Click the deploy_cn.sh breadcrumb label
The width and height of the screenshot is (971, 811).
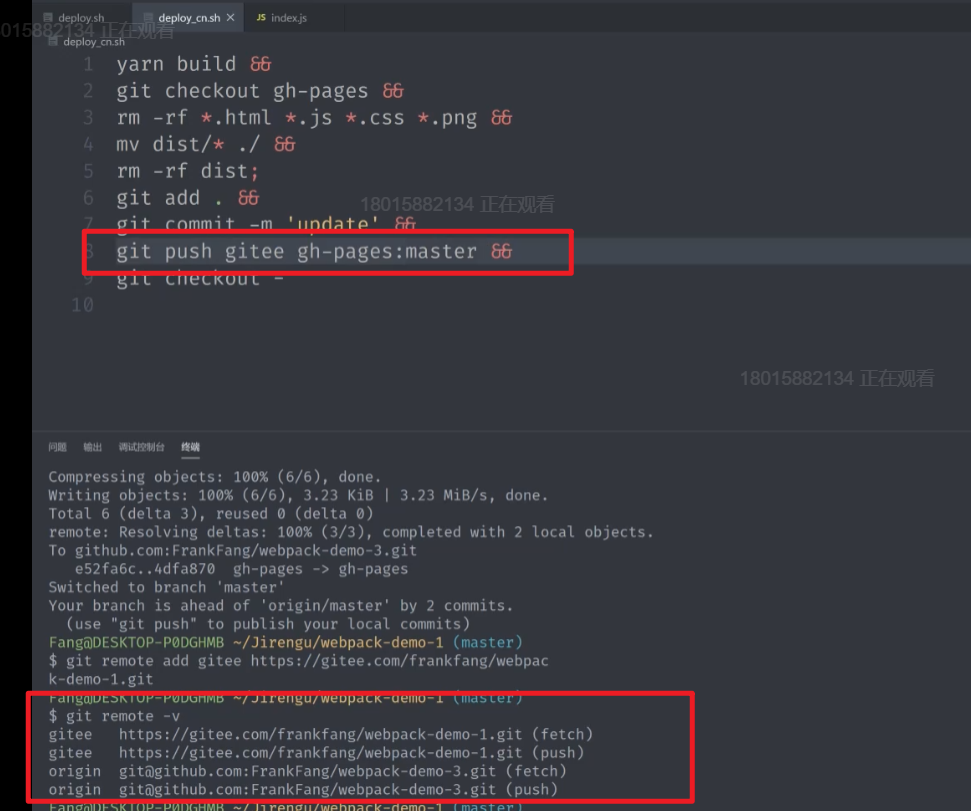[x=94, y=41]
